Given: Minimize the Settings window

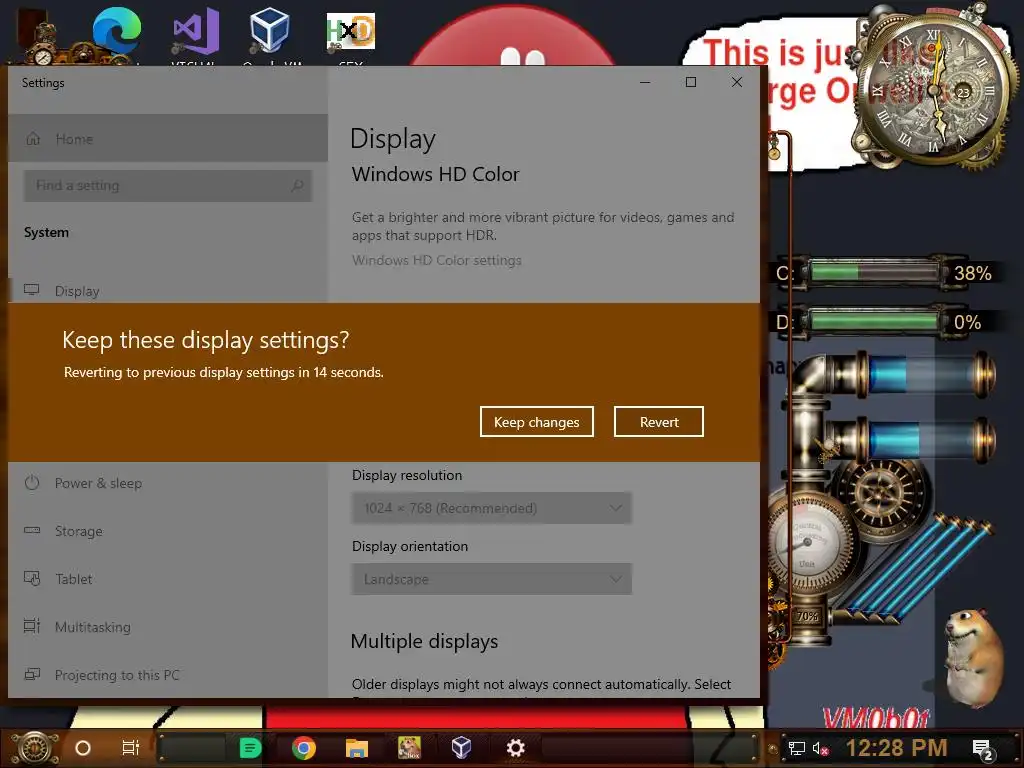Looking at the screenshot, I should pyautogui.click(x=645, y=82).
